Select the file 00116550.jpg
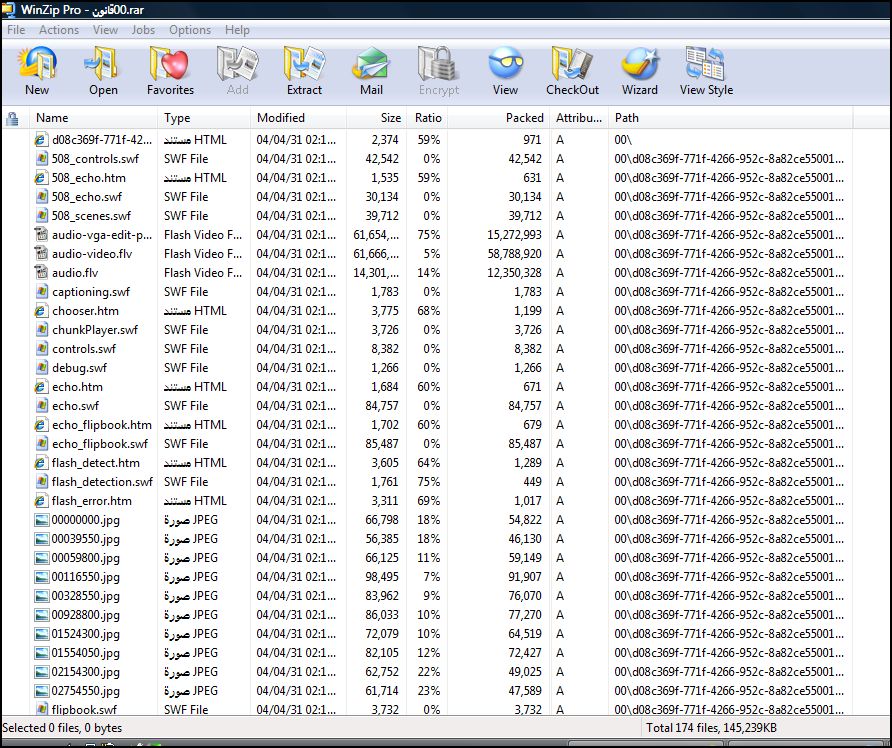892x748 pixels. coord(85,577)
